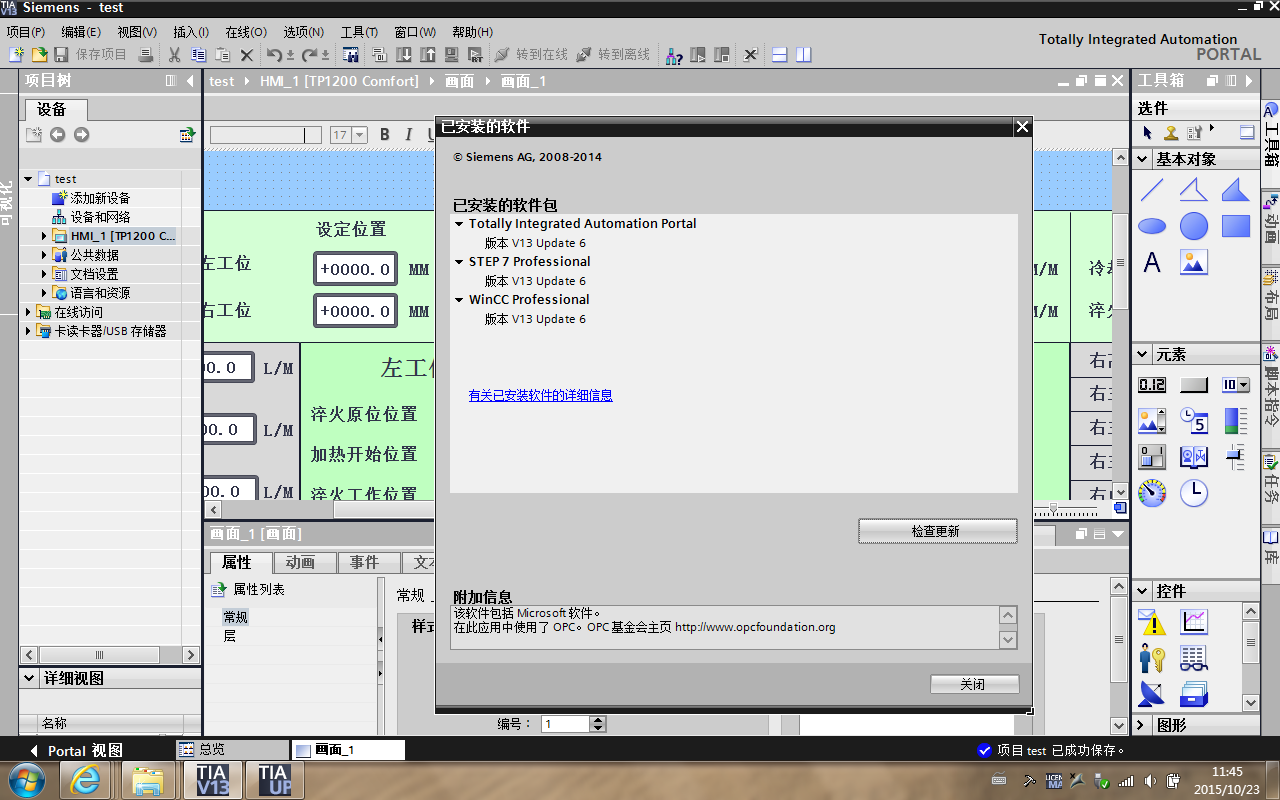Select the Clock element in the toolbox
Screen dimensions: 1280x800
1194,493
